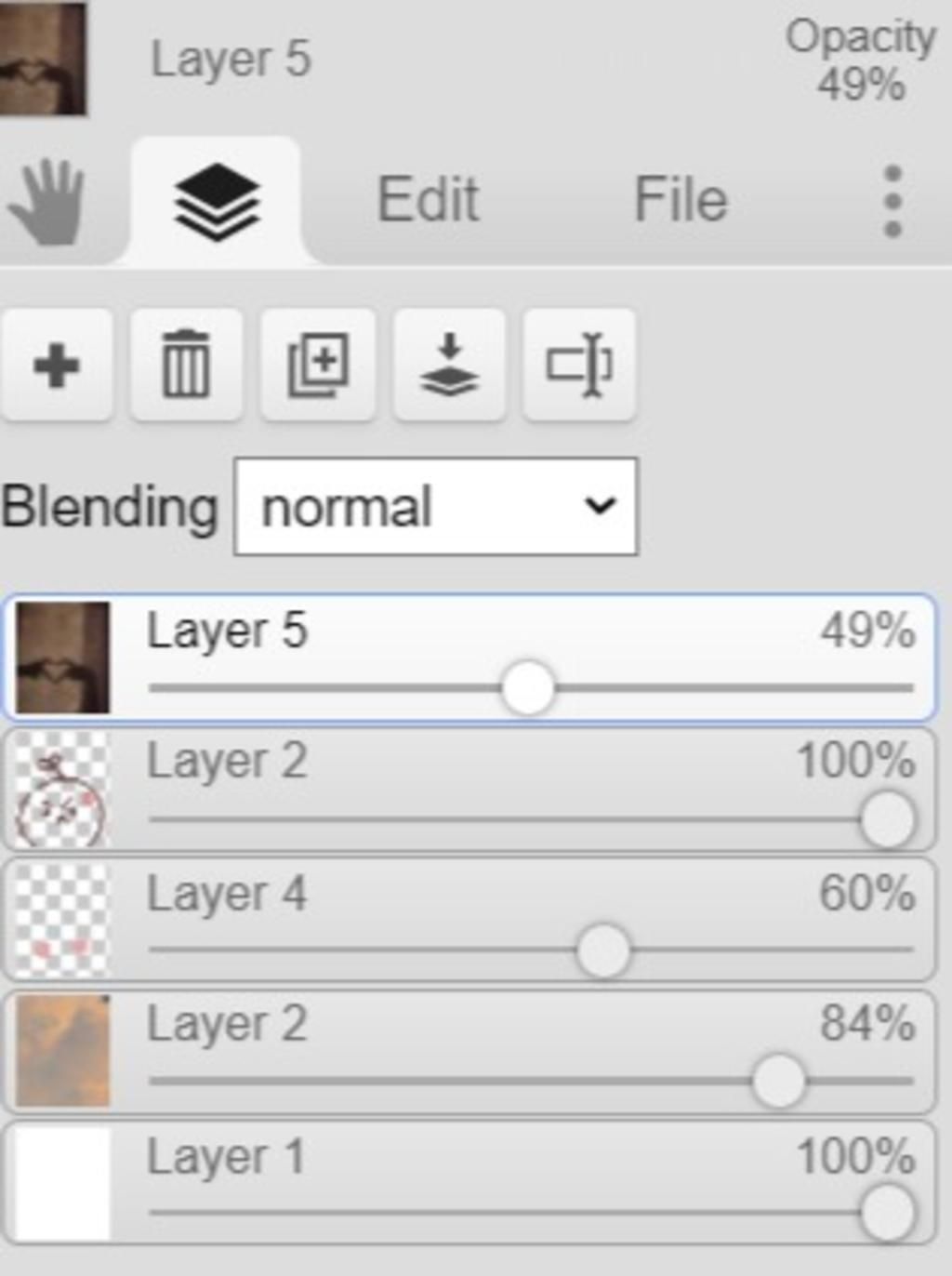Click the Layer 4 opacity slider handle
952x1276 pixels.
point(602,950)
